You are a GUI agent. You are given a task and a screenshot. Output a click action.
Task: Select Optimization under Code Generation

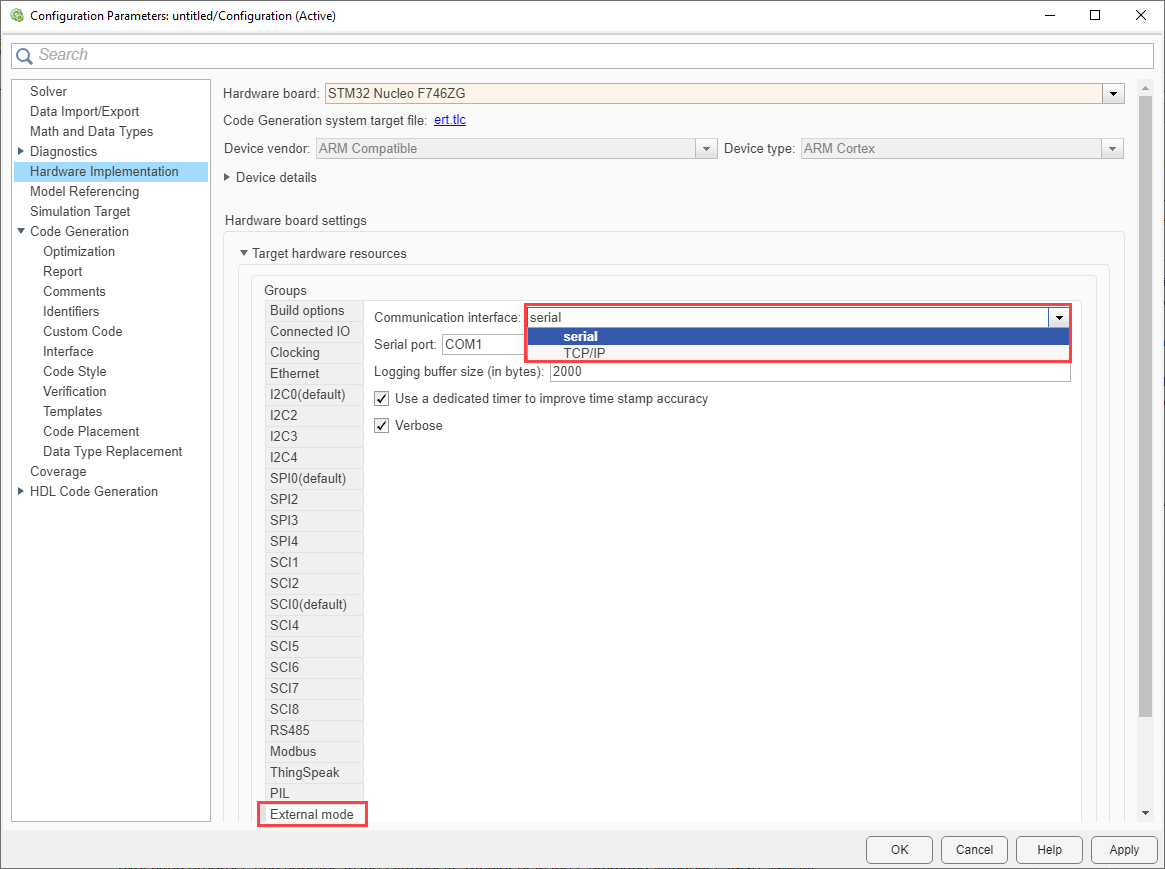pos(79,252)
